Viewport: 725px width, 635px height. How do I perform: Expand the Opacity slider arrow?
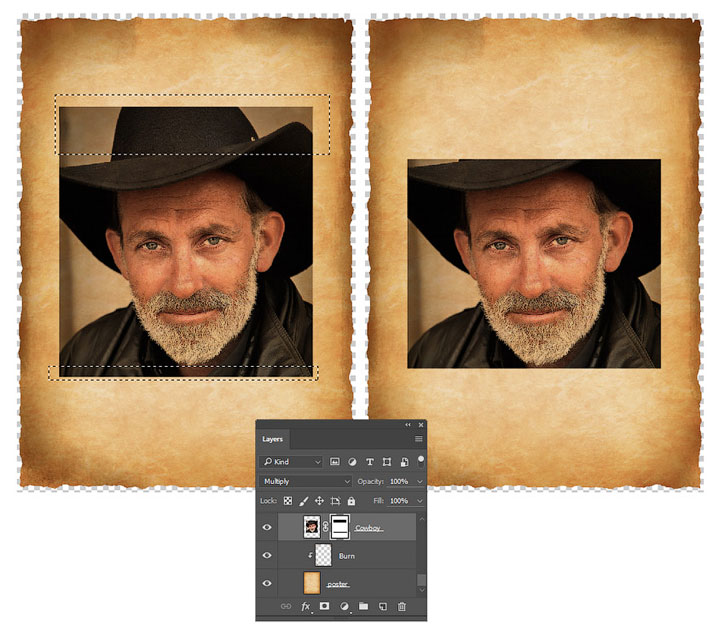coord(419,481)
